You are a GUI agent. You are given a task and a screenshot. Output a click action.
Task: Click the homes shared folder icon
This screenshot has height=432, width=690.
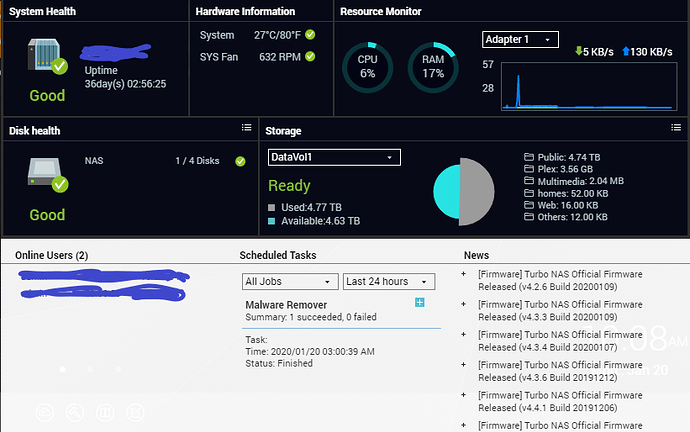pyautogui.click(x=529, y=193)
